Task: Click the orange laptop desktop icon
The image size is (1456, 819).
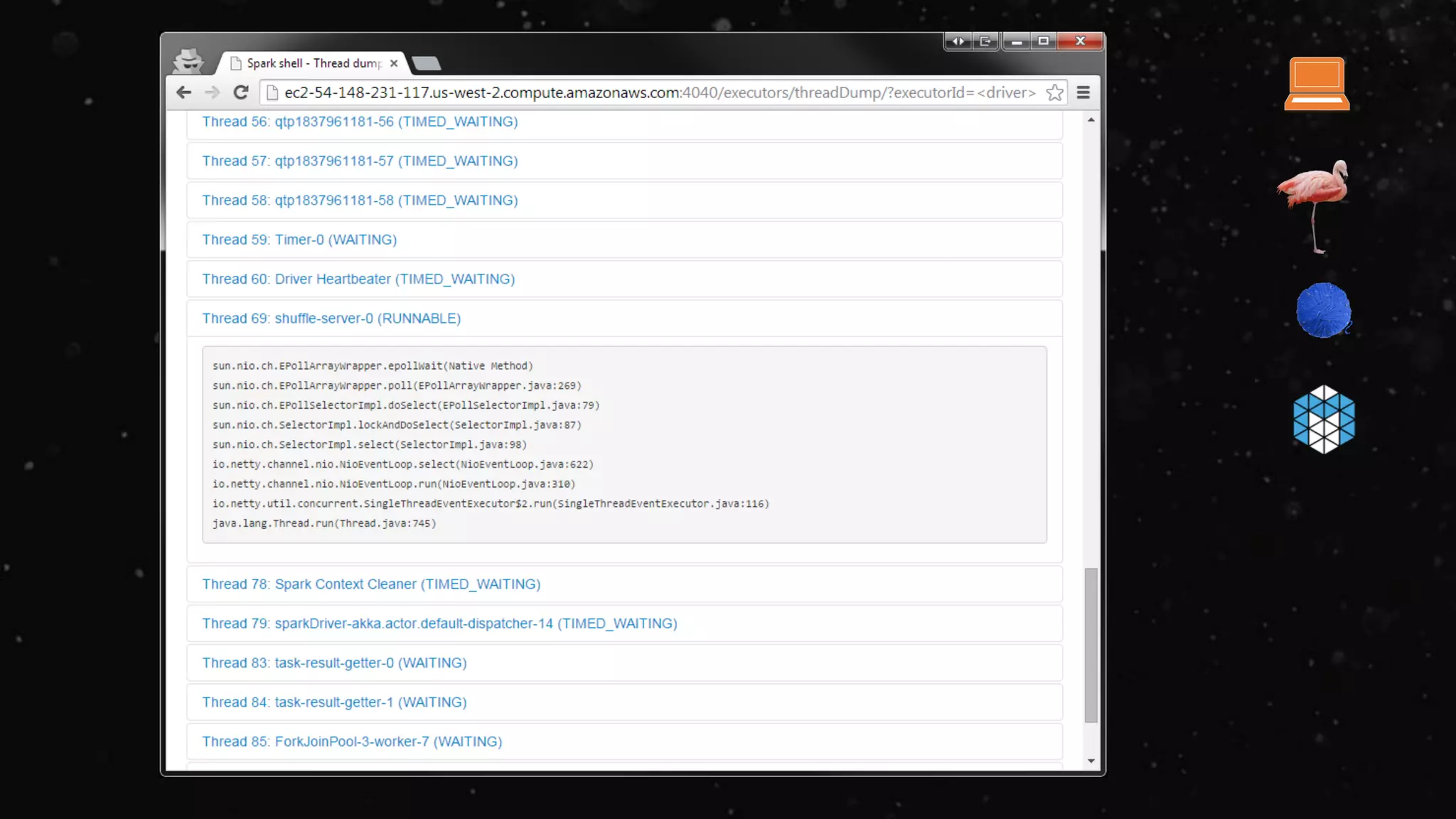Action: point(1317,84)
